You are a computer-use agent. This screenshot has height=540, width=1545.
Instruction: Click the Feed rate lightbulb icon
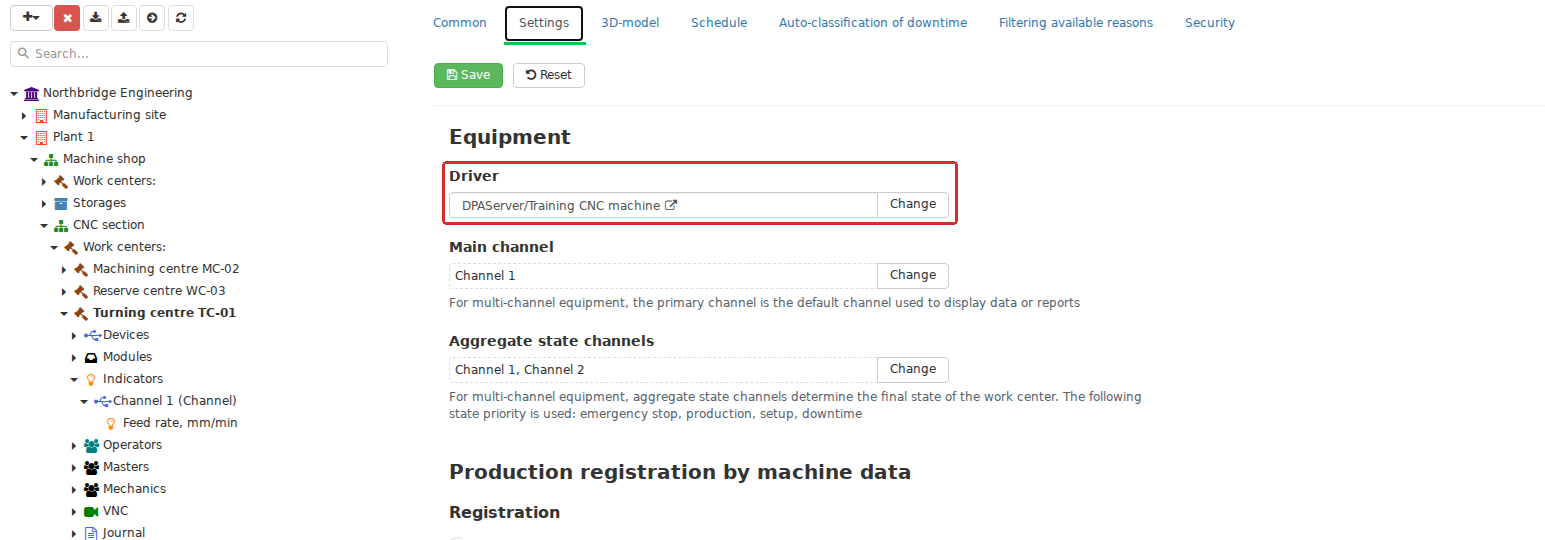111,423
